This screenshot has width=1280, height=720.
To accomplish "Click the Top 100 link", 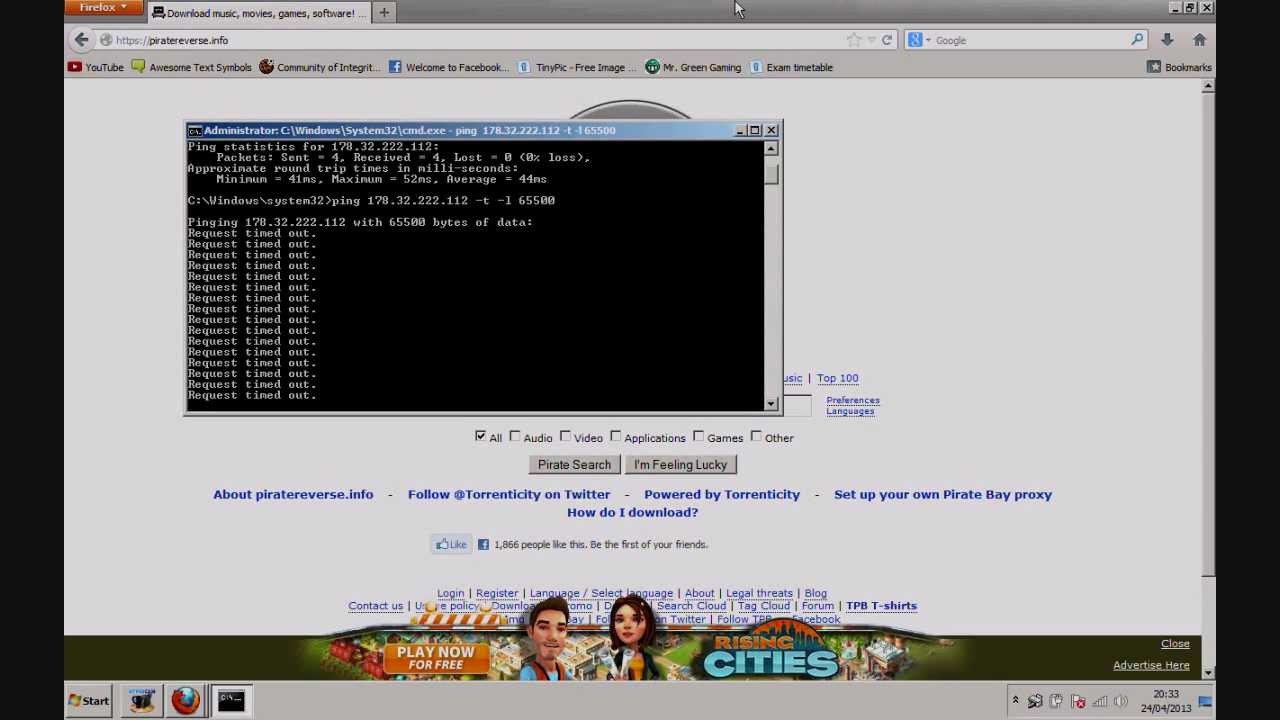I will coord(837,378).
